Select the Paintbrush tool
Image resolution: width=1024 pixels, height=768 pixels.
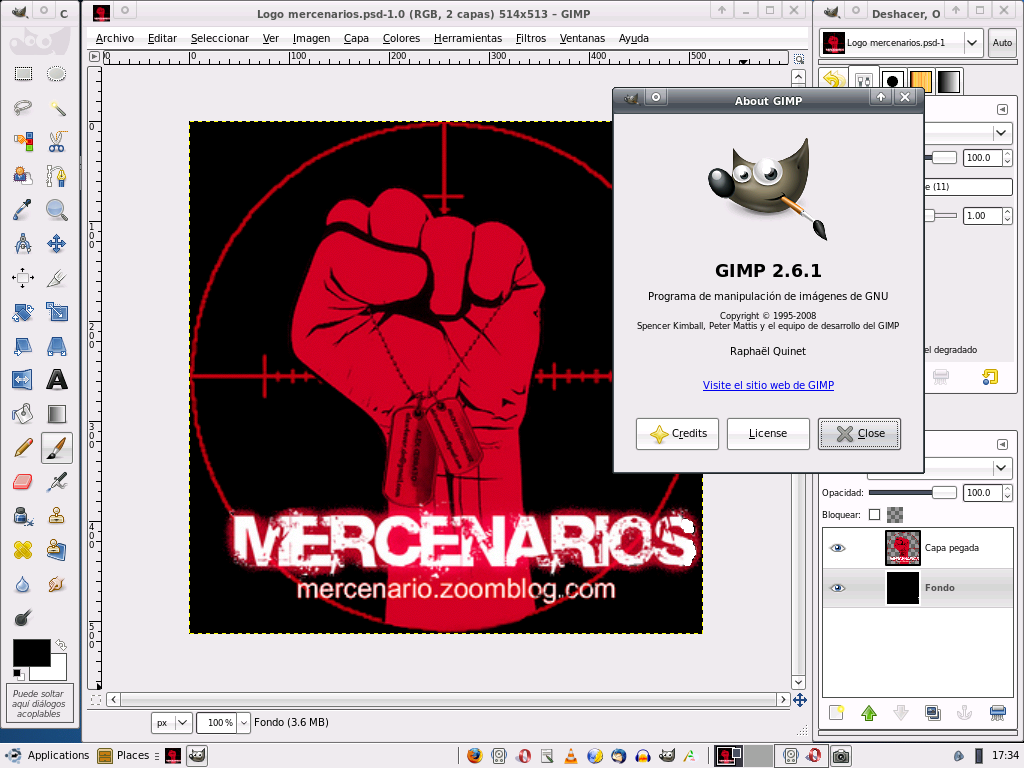[x=57, y=448]
